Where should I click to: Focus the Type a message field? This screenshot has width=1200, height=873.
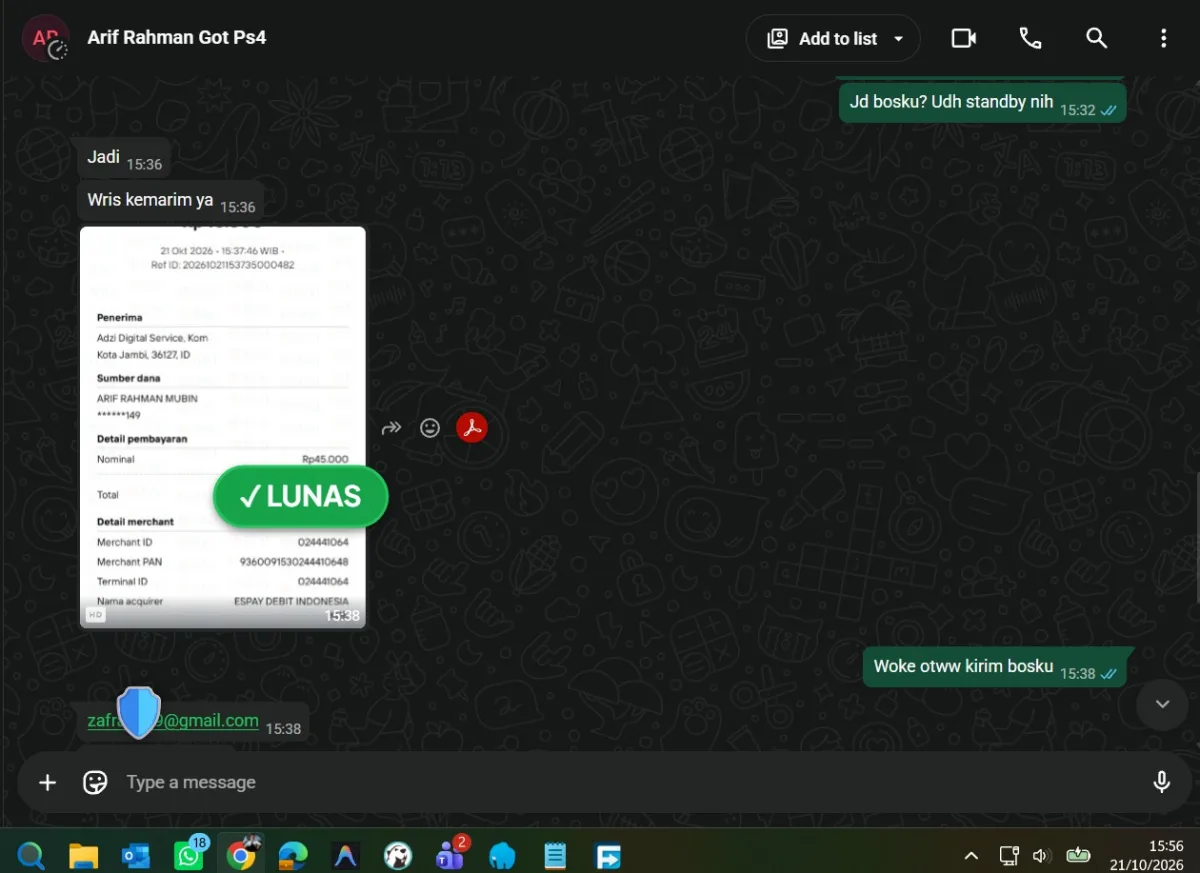[630, 782]
